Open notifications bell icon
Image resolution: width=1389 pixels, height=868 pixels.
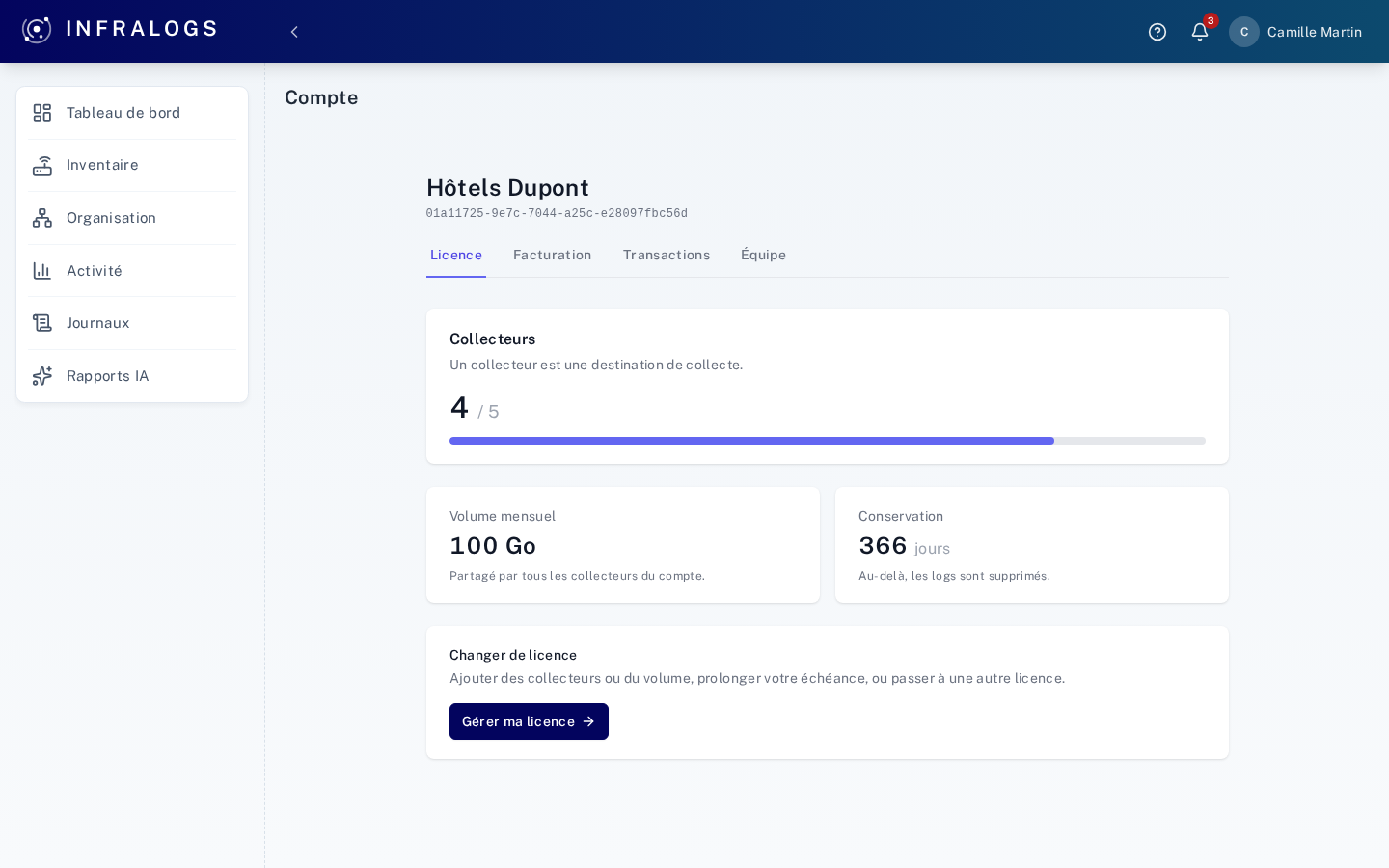1200,32
